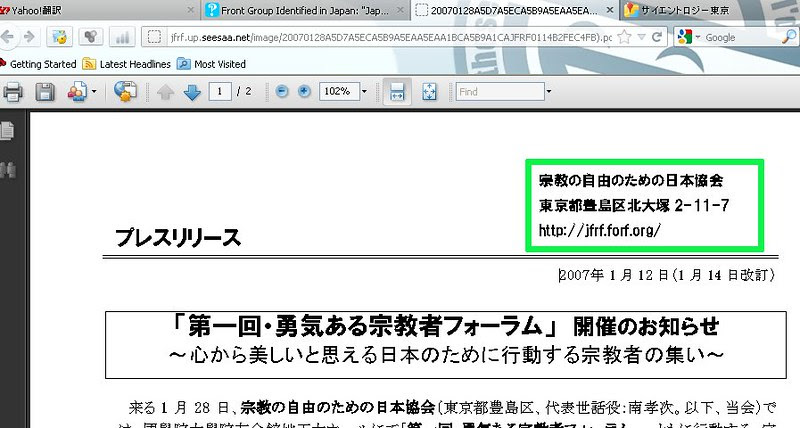The image size is (800, 428).
Task: Reload the current page
Action: point(657,37)
